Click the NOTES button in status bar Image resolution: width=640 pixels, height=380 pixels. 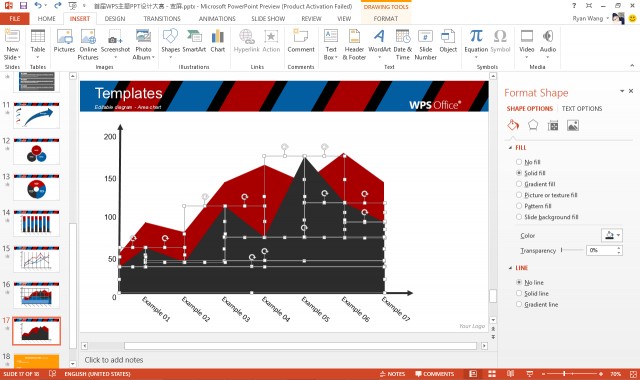392,374
